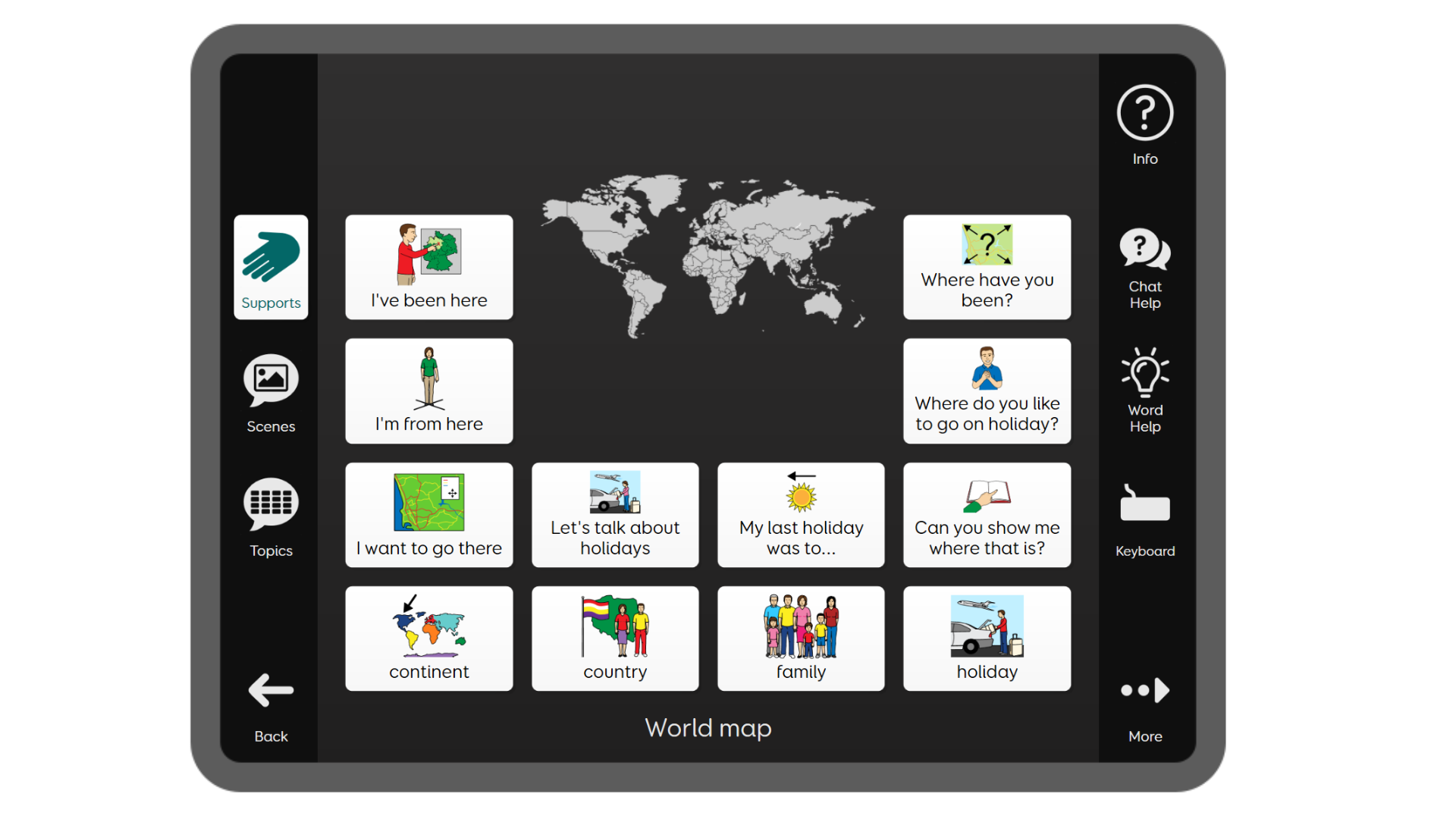Select the country word cell
The height and width of the screenshot is (819, 1456).
click(x=615, y=639)
